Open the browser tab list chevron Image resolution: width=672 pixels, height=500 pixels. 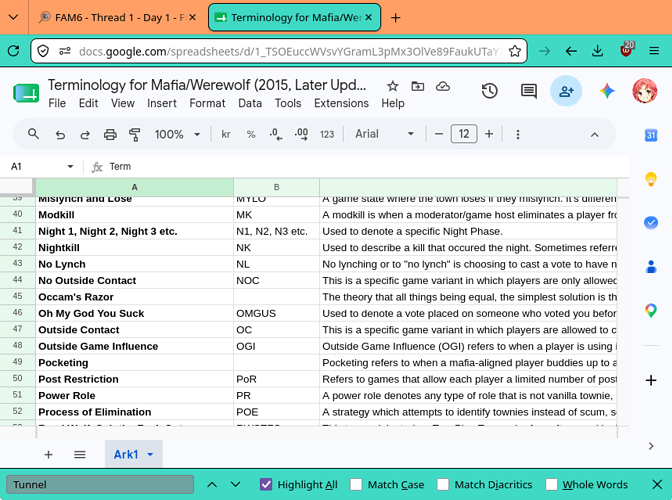tap(14, 18)
